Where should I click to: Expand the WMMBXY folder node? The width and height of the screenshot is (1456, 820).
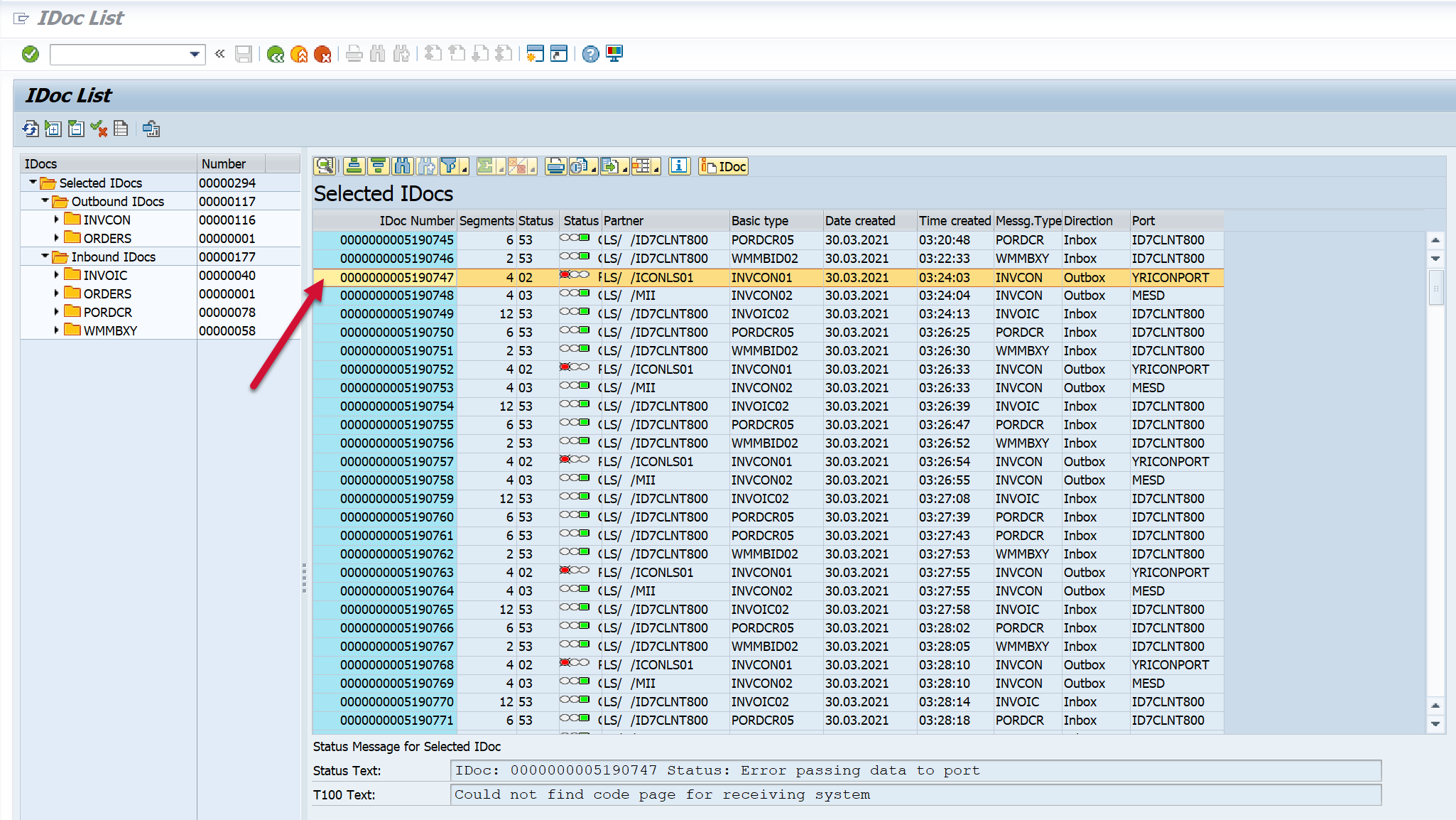pos(57,330)
